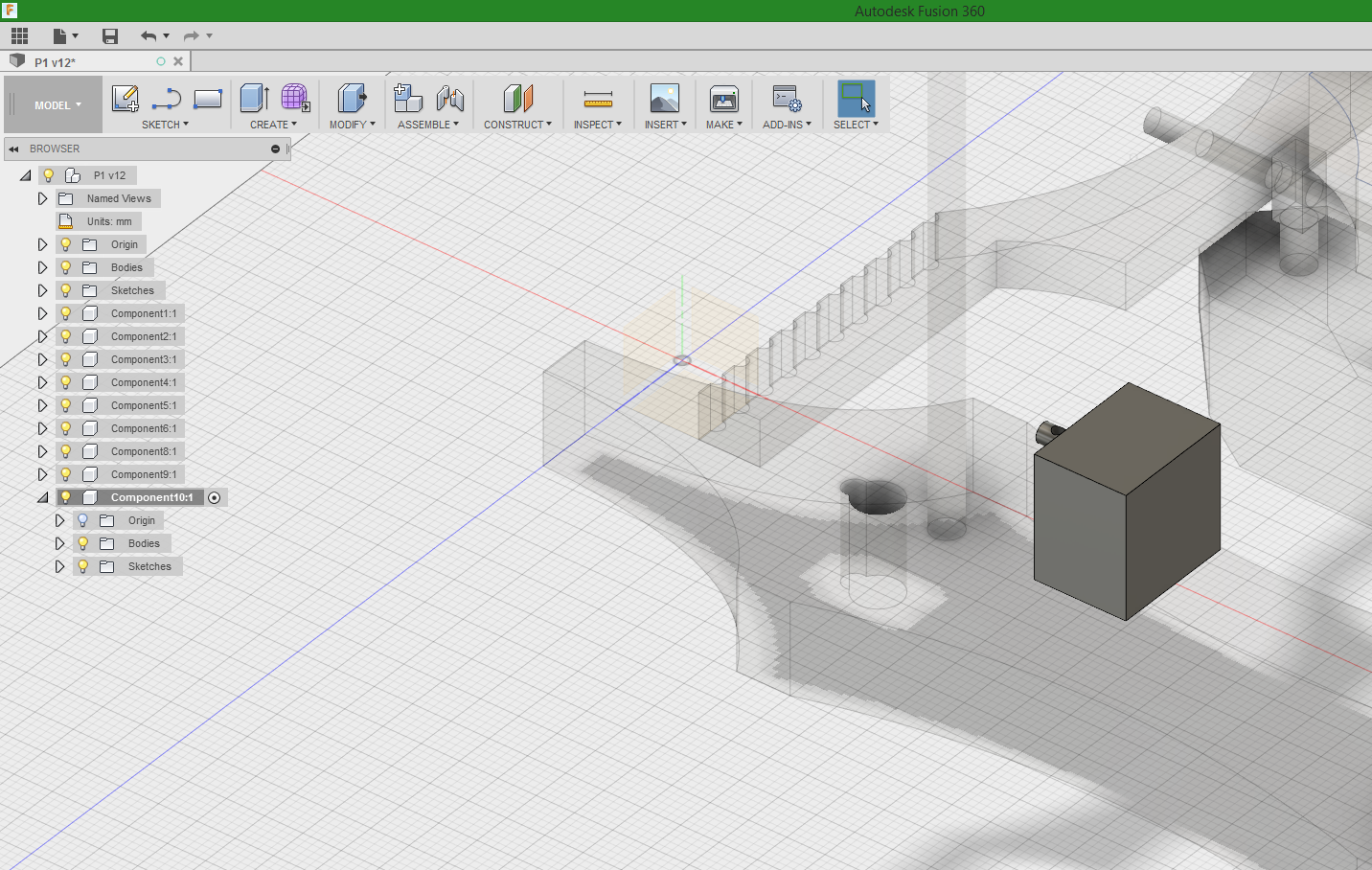The width and height of the screenshot is (1372, 870).
Task: Expand the top-level Origin folder
Action: [x=42, y=244]
